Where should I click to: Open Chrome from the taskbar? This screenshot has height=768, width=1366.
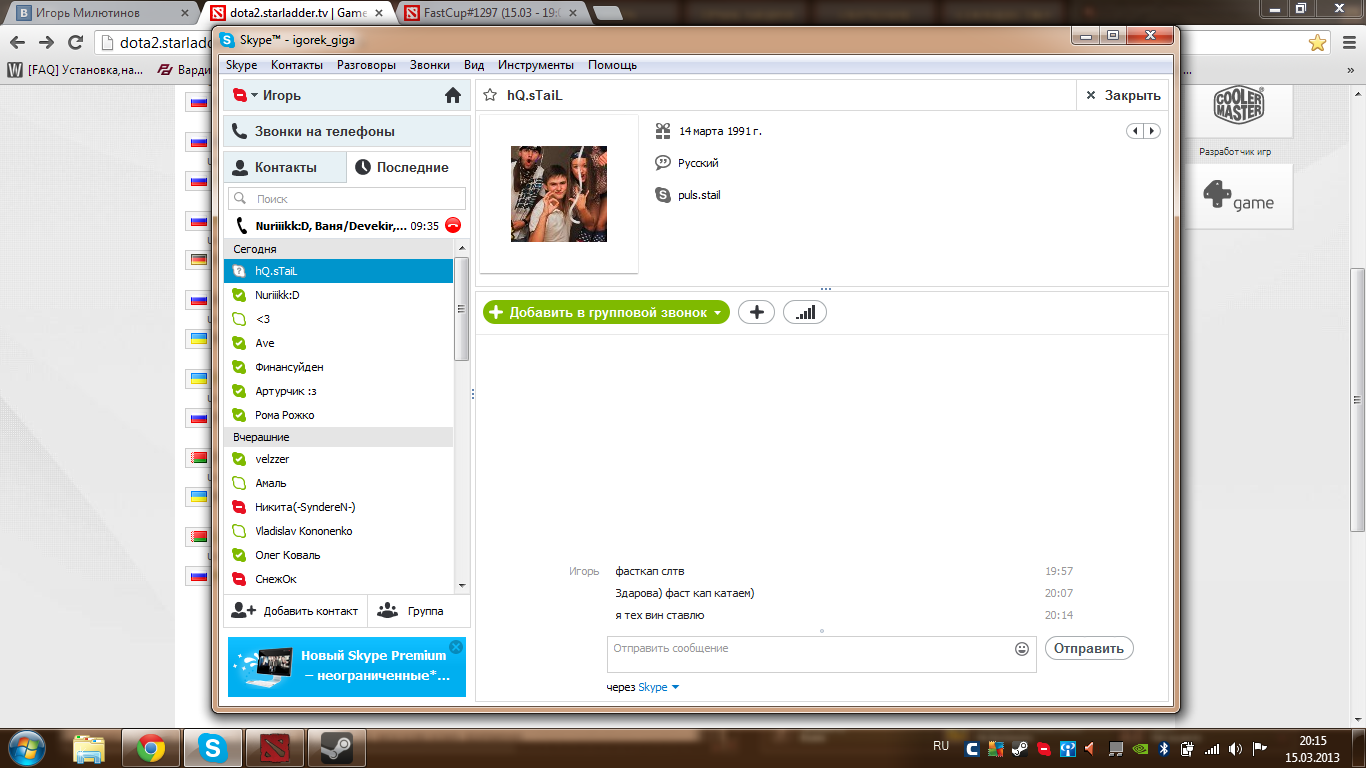point(151,747)
